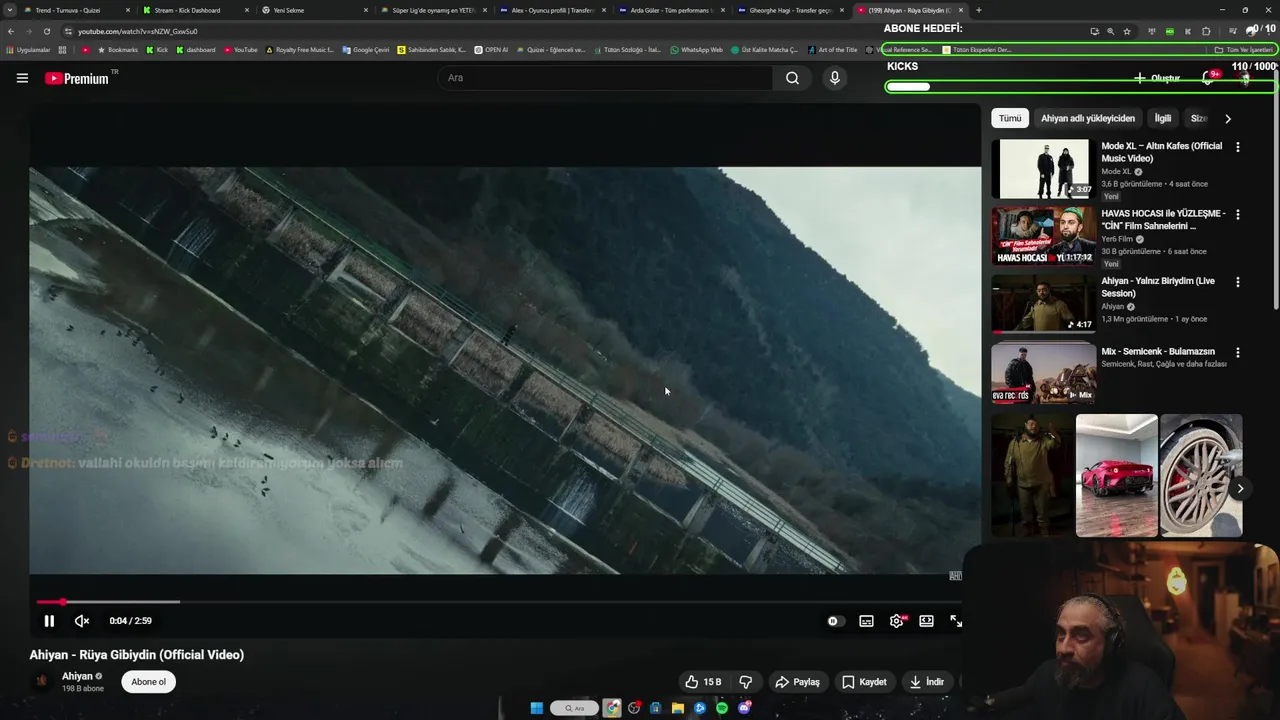Open Ahiyan Yalnız Biriydim Live Session thumbnail
Screen dimensions: 1280x720
tap(1044, 304)
